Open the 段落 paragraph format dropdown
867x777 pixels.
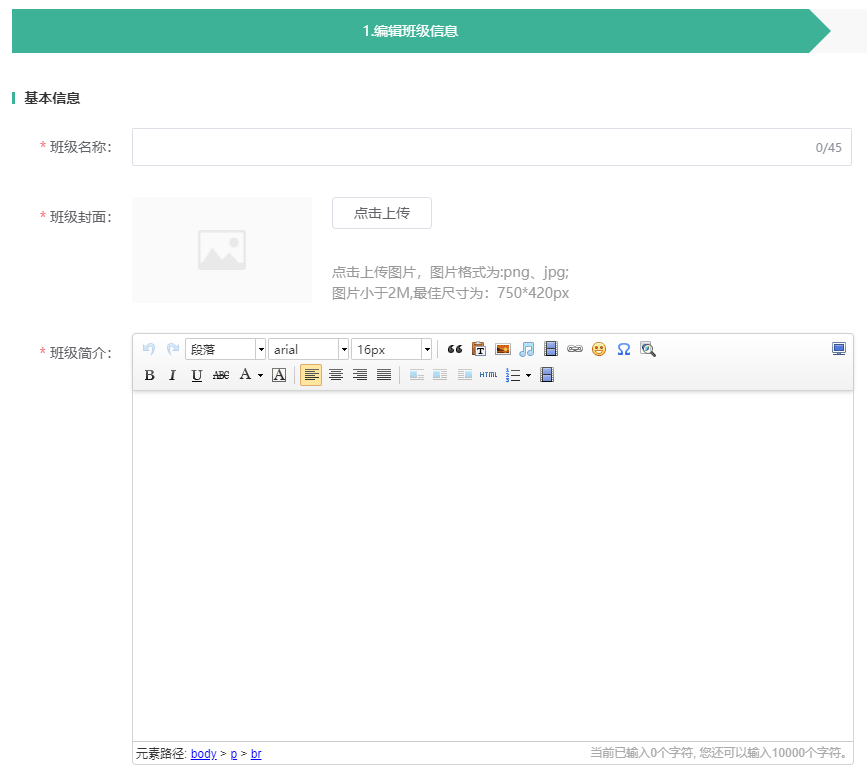[226, 349]
